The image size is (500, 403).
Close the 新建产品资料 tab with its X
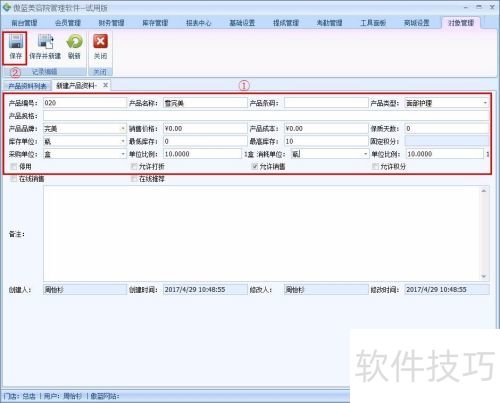(x=105, y=85)
